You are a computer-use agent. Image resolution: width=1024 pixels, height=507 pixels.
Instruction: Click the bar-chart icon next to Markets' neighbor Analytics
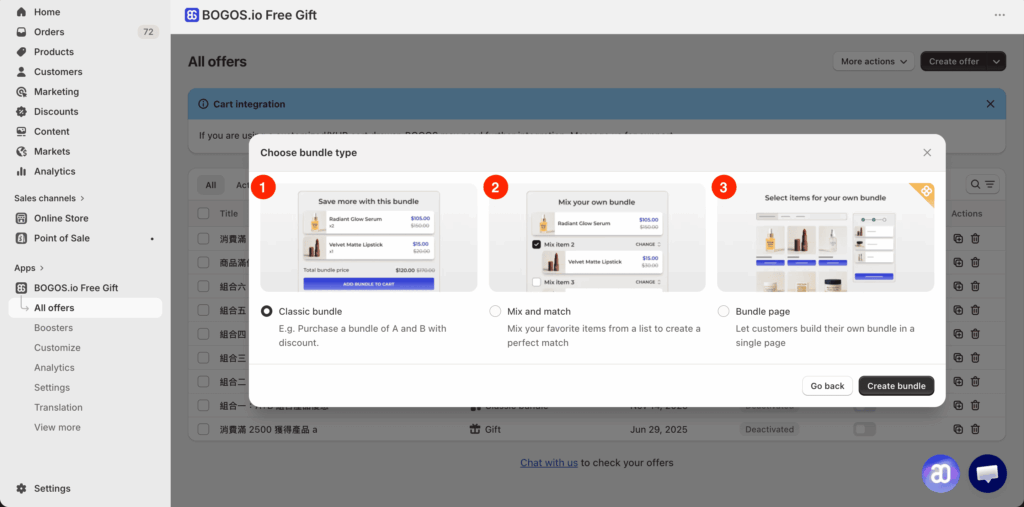(x=22, y=171)
